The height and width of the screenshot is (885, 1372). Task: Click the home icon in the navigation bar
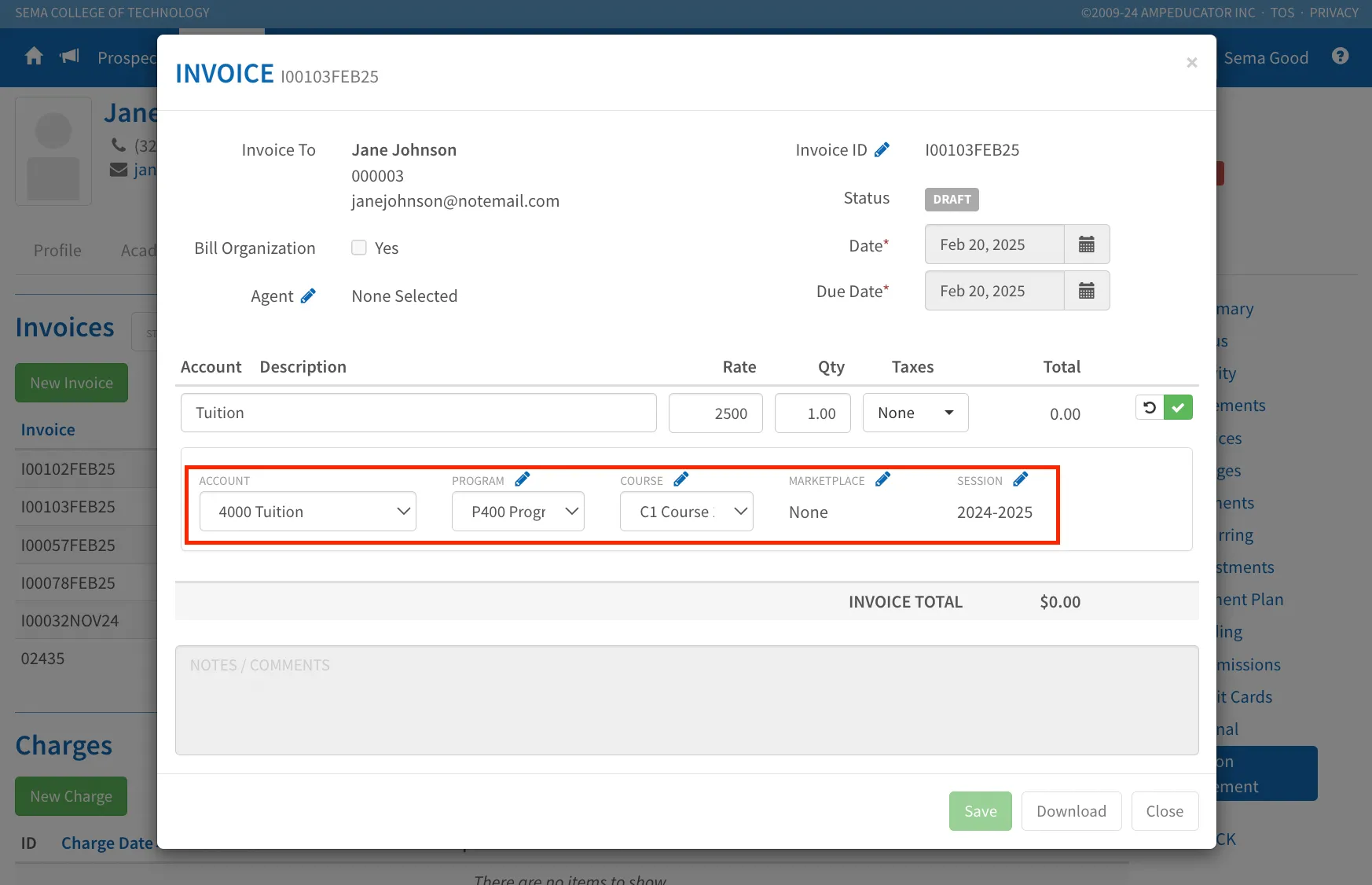[34, 57]
